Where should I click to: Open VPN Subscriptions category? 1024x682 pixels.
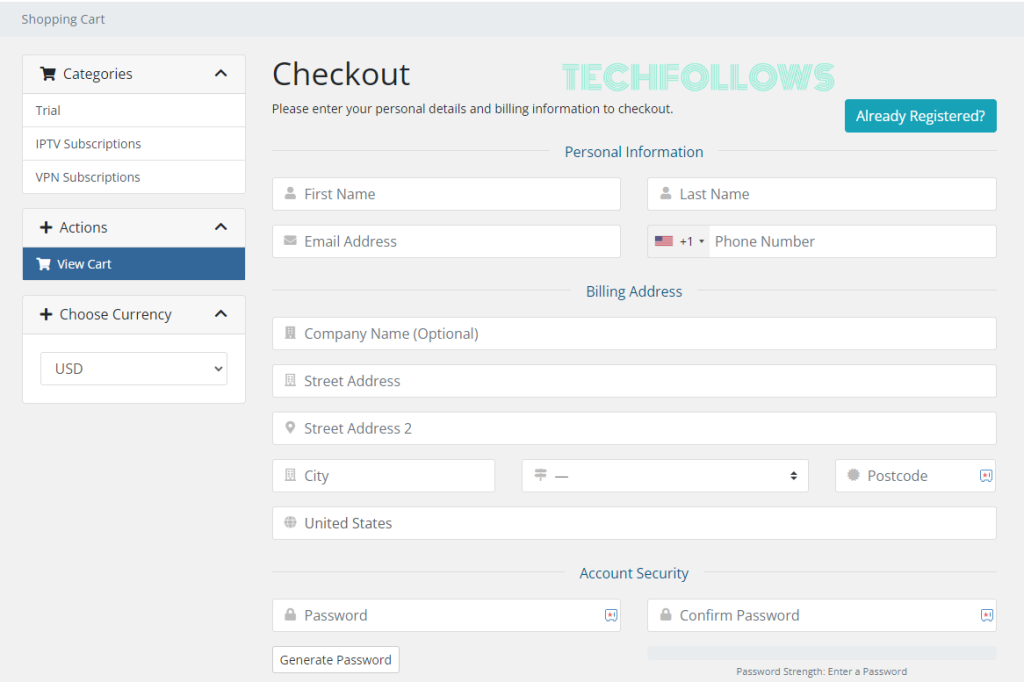134,177
